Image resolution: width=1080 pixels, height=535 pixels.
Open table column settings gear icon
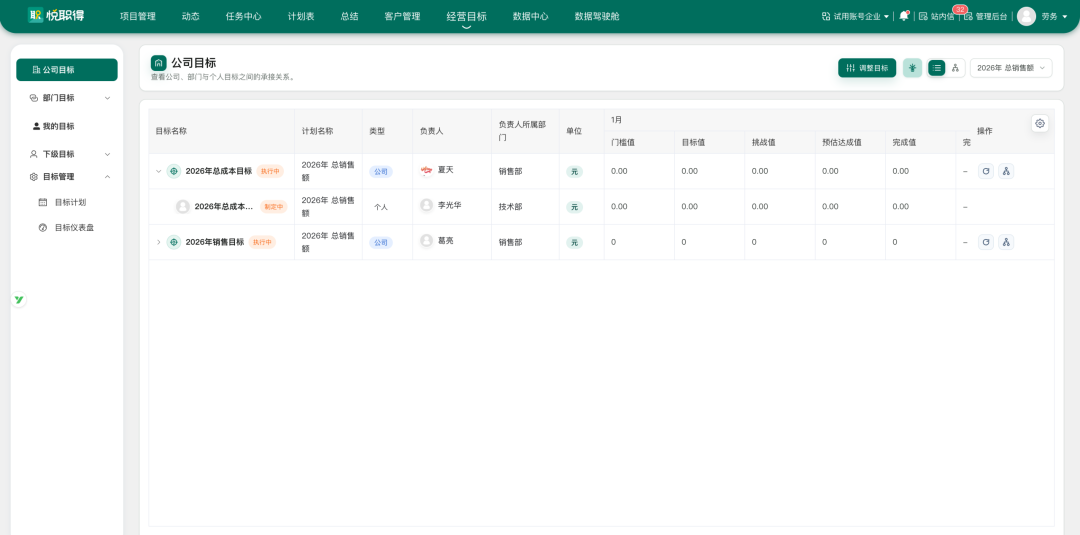tap(1039, 123)
